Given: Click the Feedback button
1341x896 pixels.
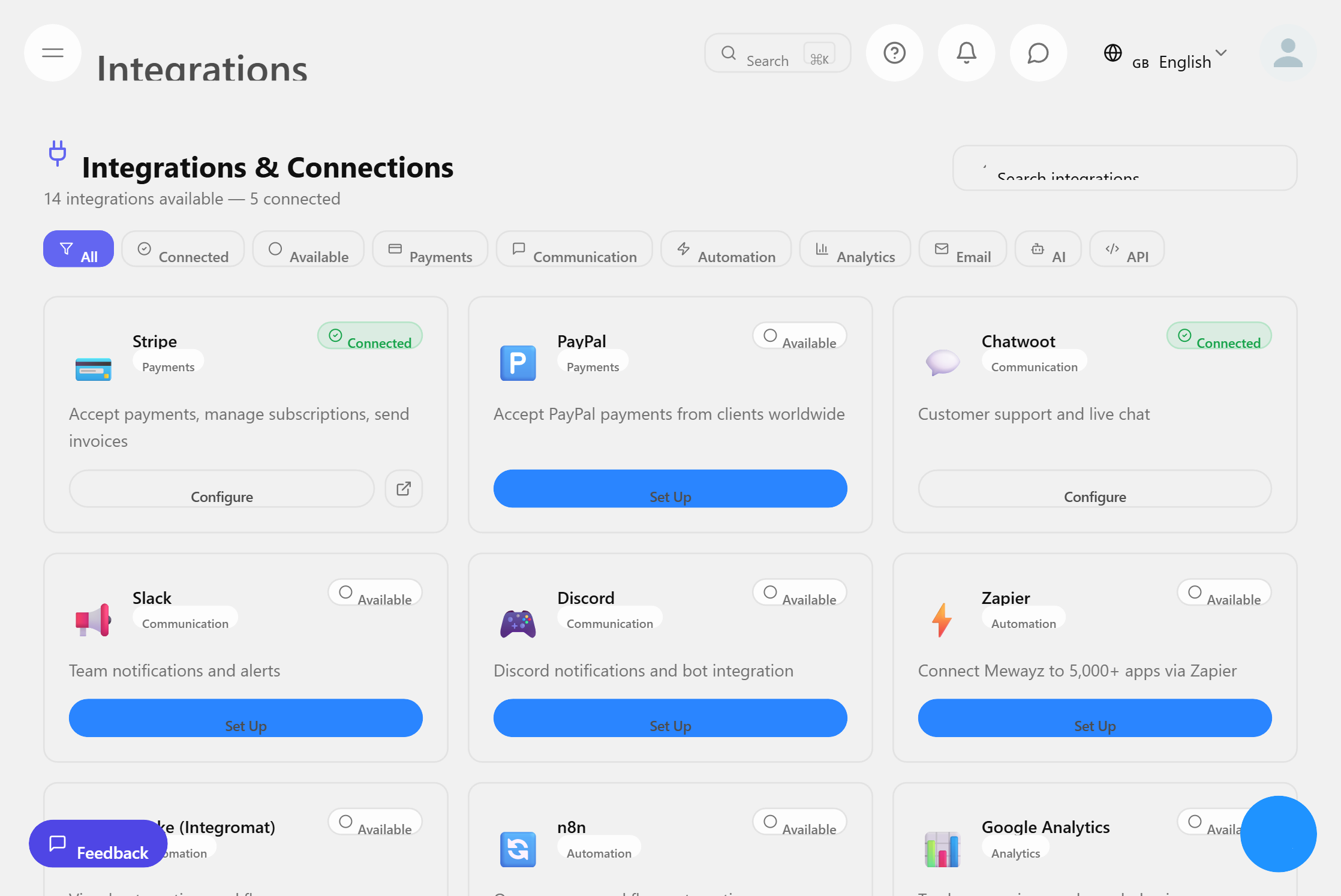Looking at the screenshot, I should point(97,844).
